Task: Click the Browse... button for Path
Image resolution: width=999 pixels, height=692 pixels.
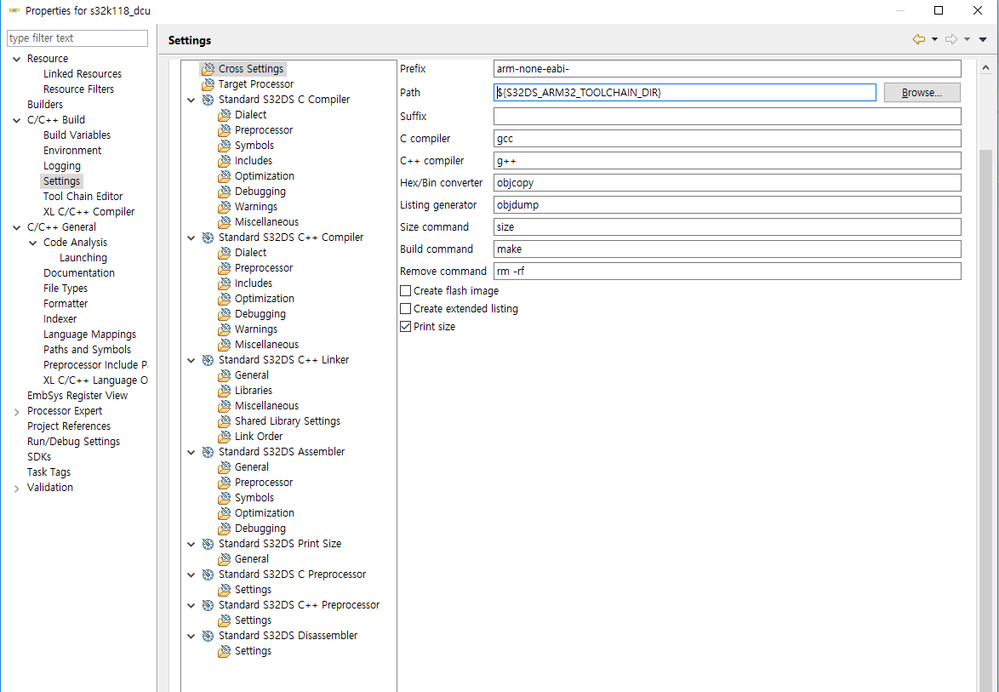Action: coord(921,92)
